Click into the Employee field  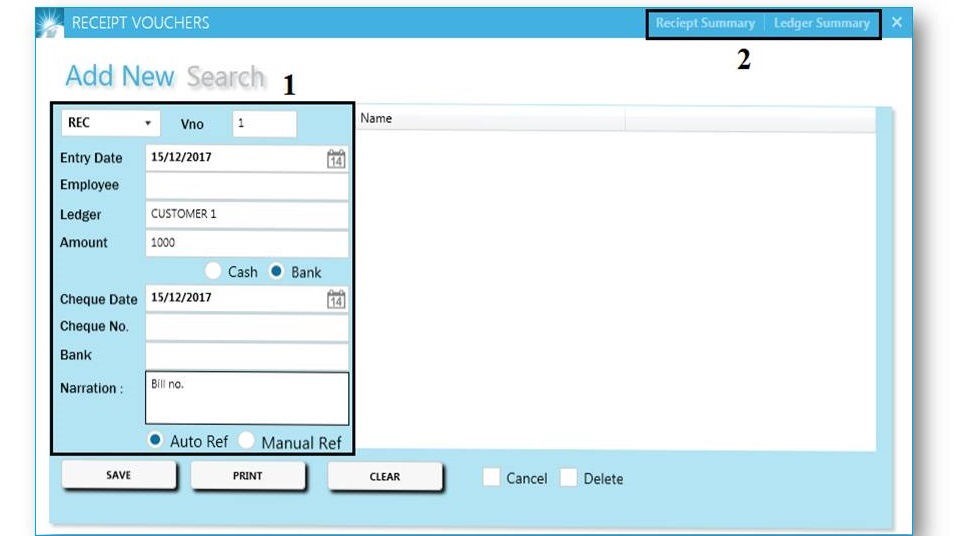[247, 185]
